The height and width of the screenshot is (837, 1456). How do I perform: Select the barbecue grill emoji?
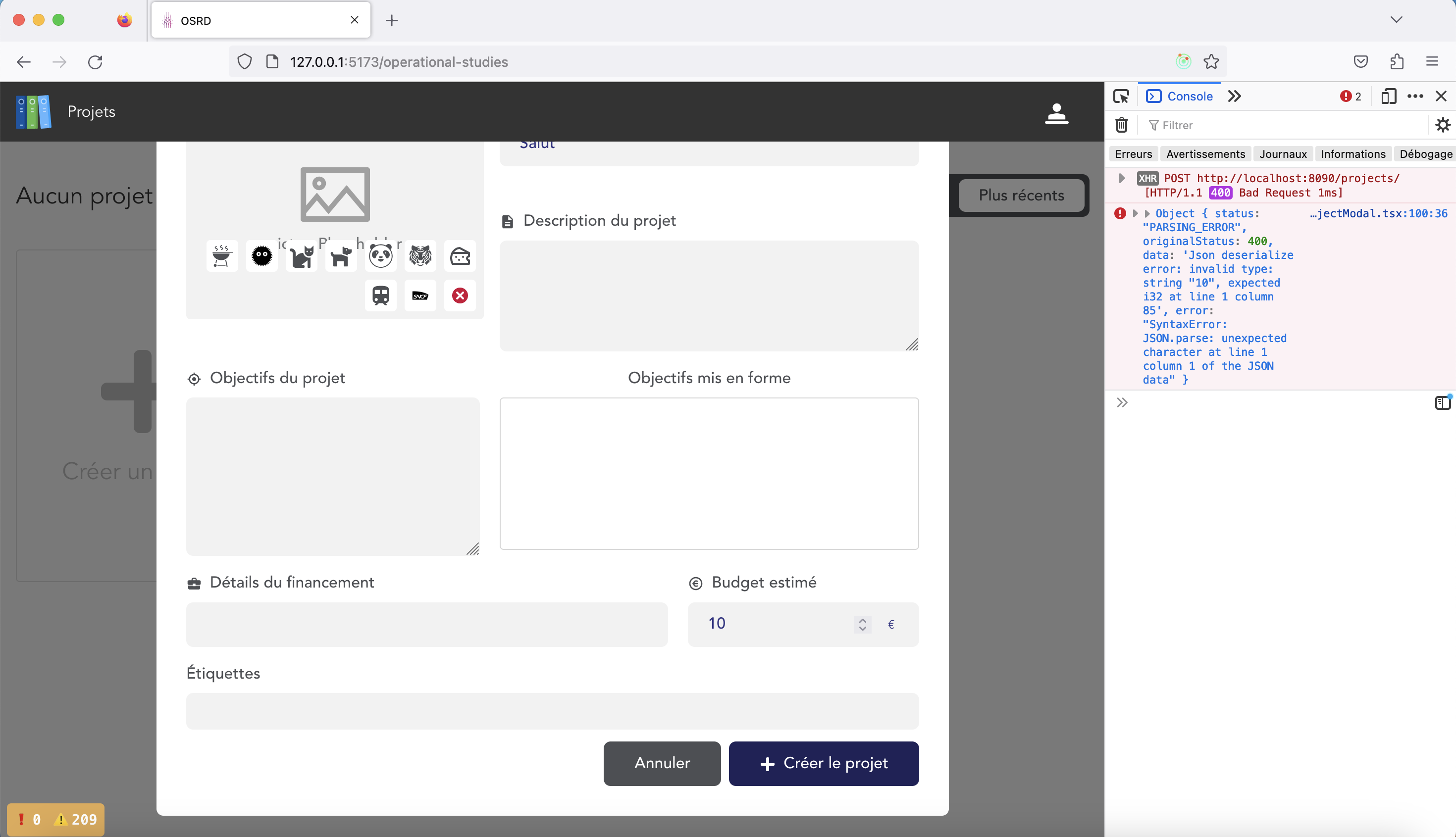(221, 256)
